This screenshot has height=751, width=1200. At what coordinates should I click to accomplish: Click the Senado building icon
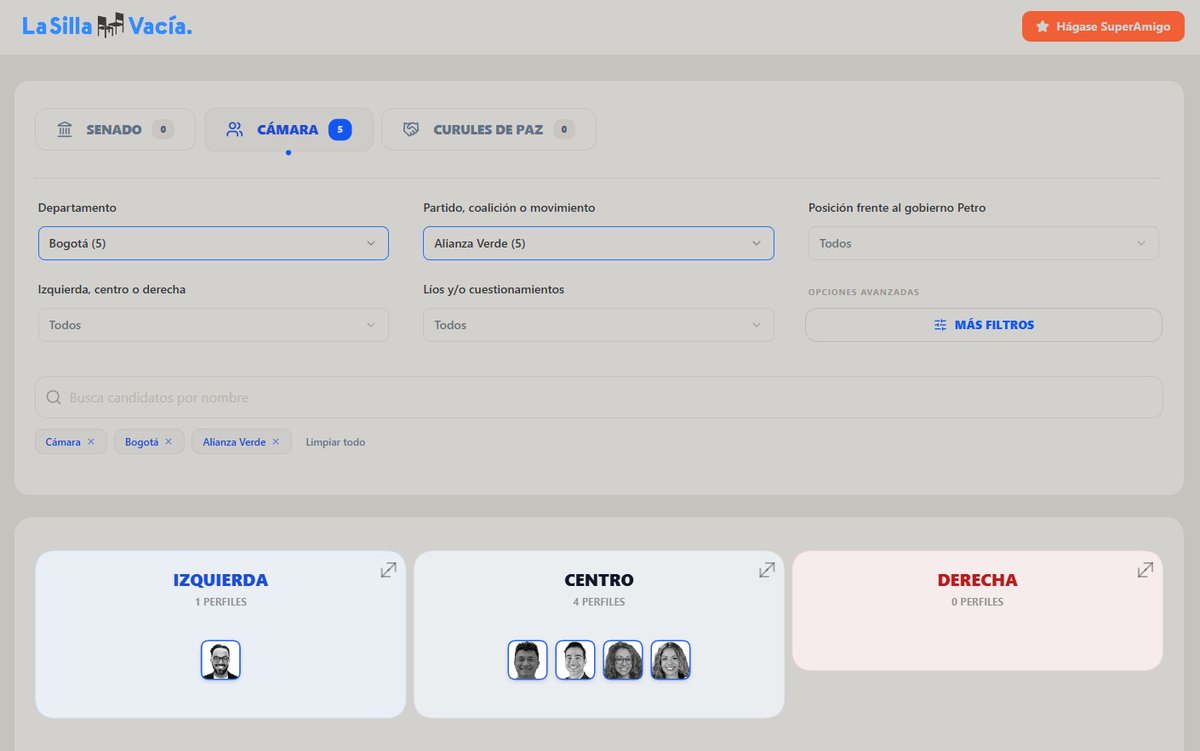tap(65, 129)
